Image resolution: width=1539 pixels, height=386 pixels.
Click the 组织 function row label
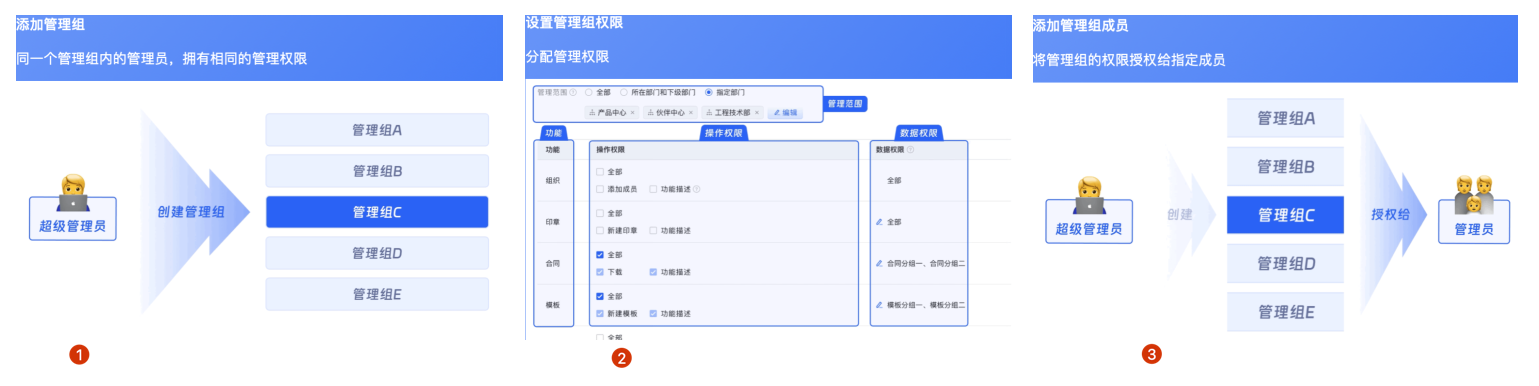click(554, 181)
